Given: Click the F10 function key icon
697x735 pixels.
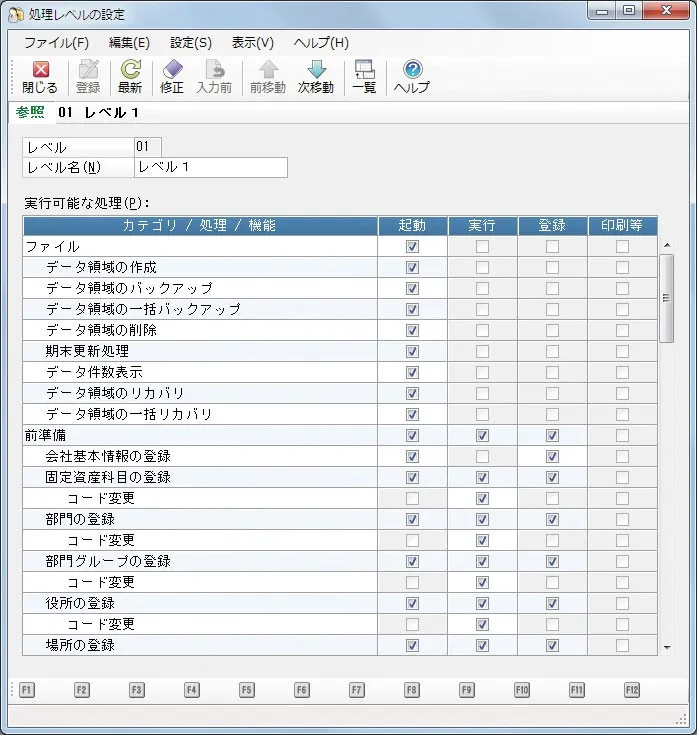Looking at the screenshot, I should pyautogui.click(x=522, y=690).
